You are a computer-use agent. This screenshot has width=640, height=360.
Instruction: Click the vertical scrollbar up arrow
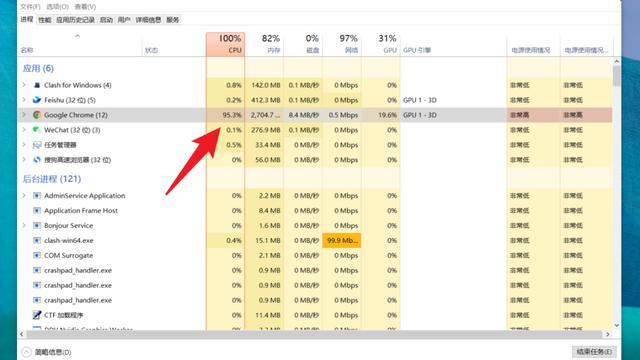[616, 61]
